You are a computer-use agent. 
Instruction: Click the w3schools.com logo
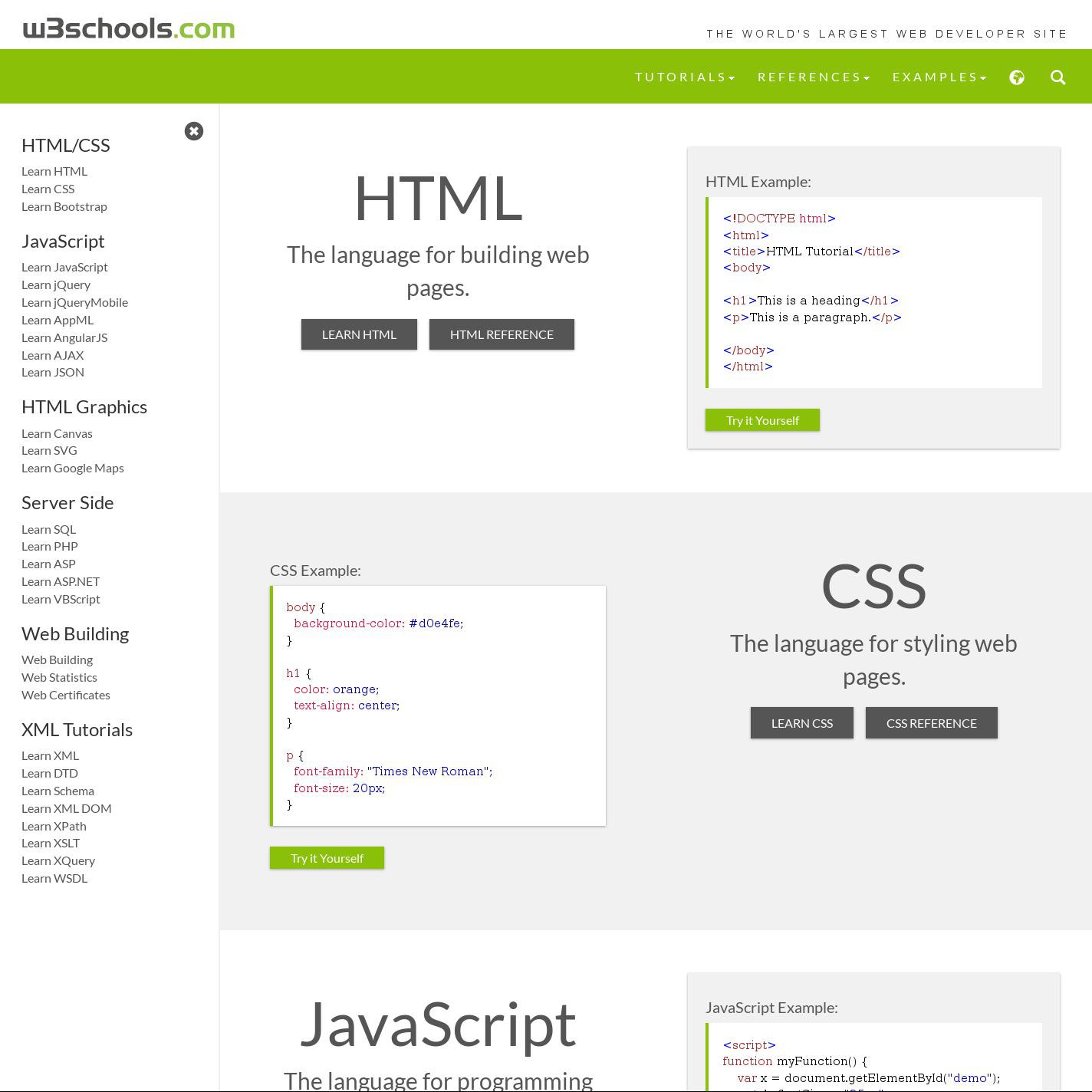pyautogui.click(x=129, y=29)
